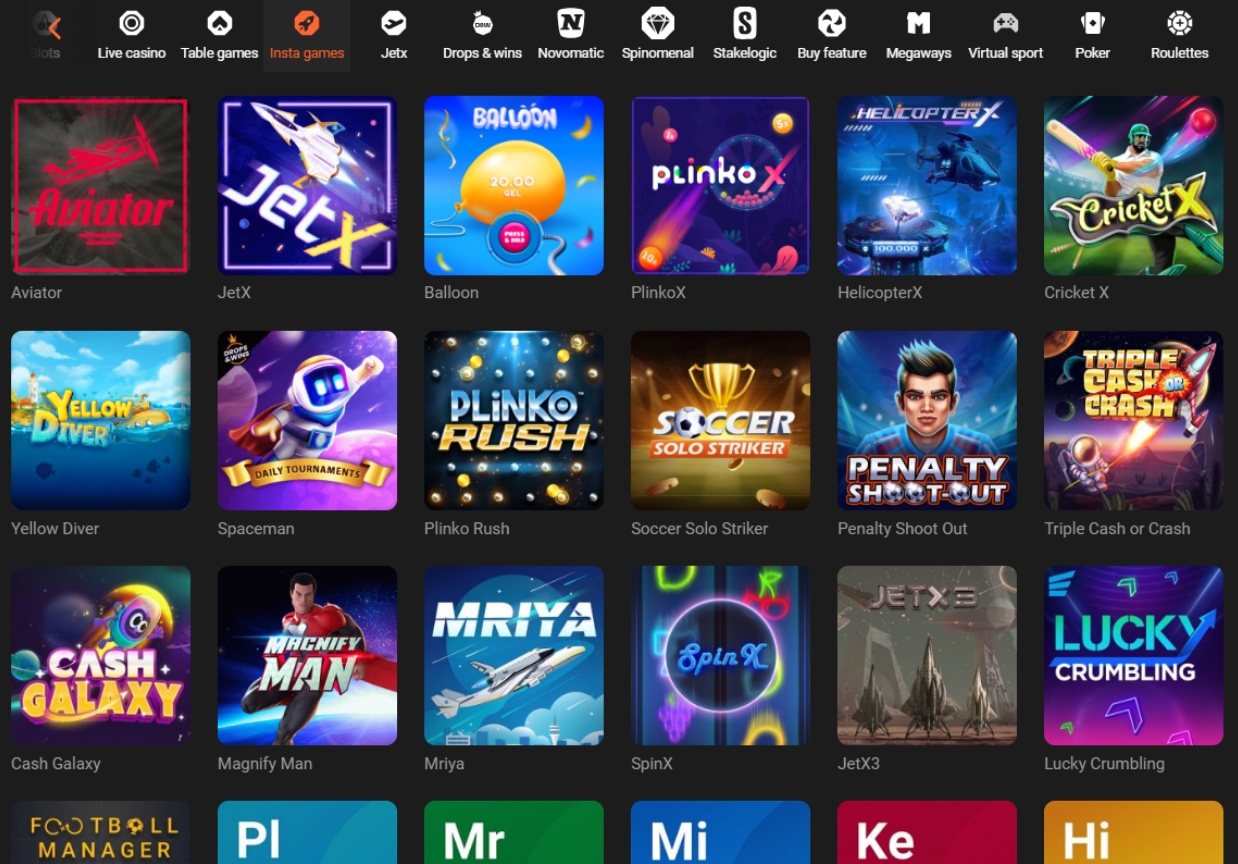Launch Penalty Shoot Out game thumbnail
Viewport: 1238px width, 864px height.
[x=927, y=420]
